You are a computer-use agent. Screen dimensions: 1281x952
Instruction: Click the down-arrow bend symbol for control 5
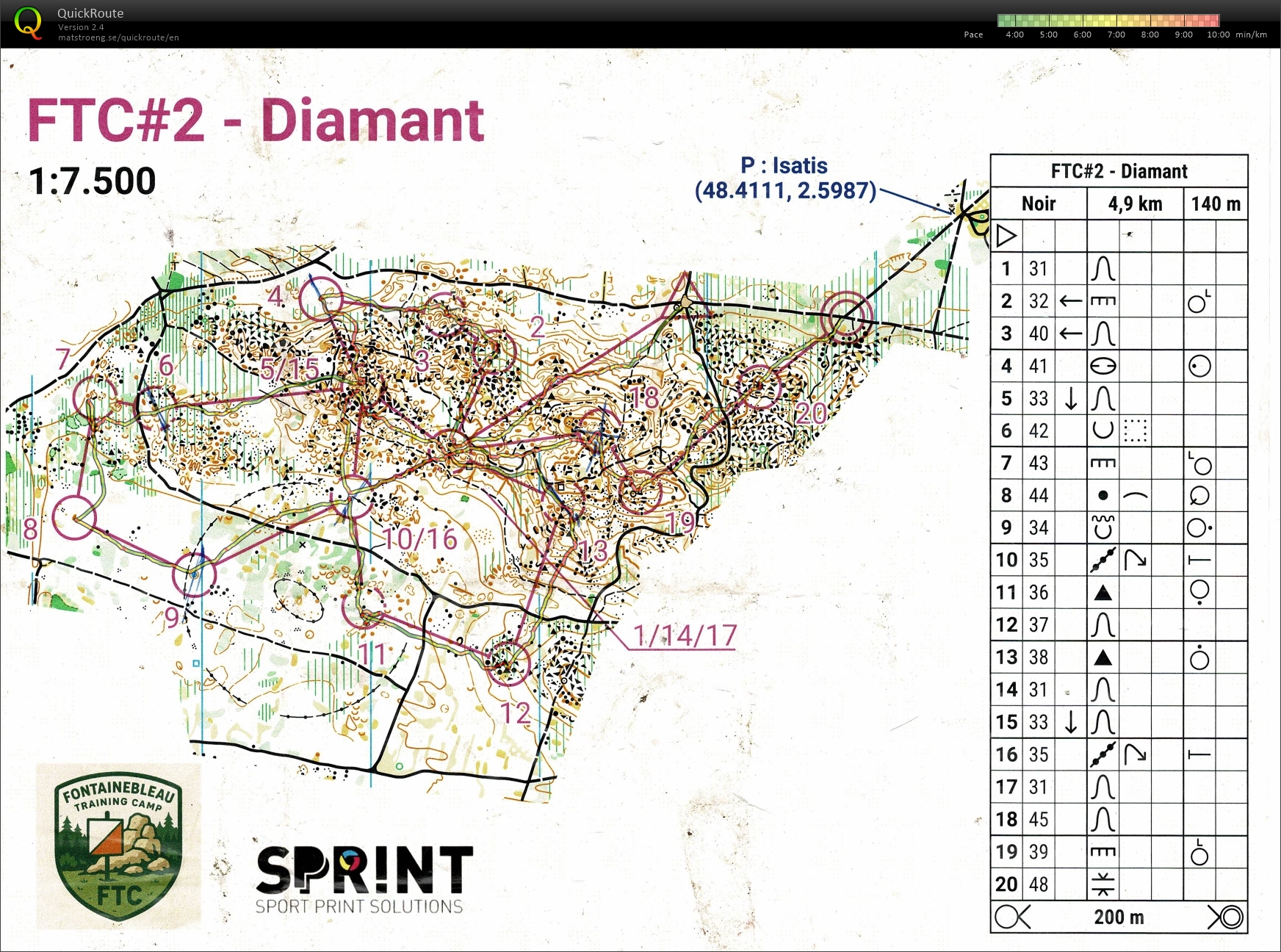[x=1072, y=397]
